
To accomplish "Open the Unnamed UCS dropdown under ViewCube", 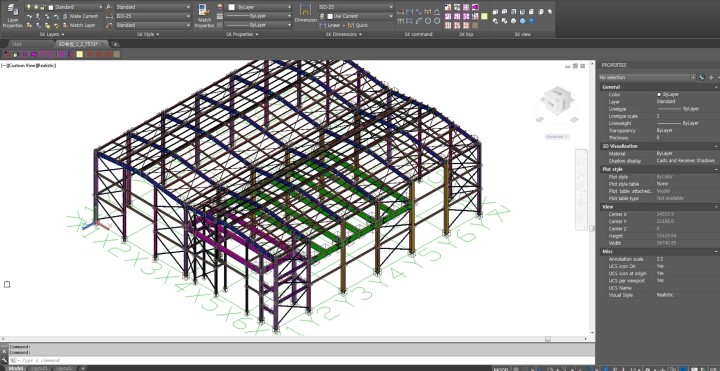I will coord(557,136).
